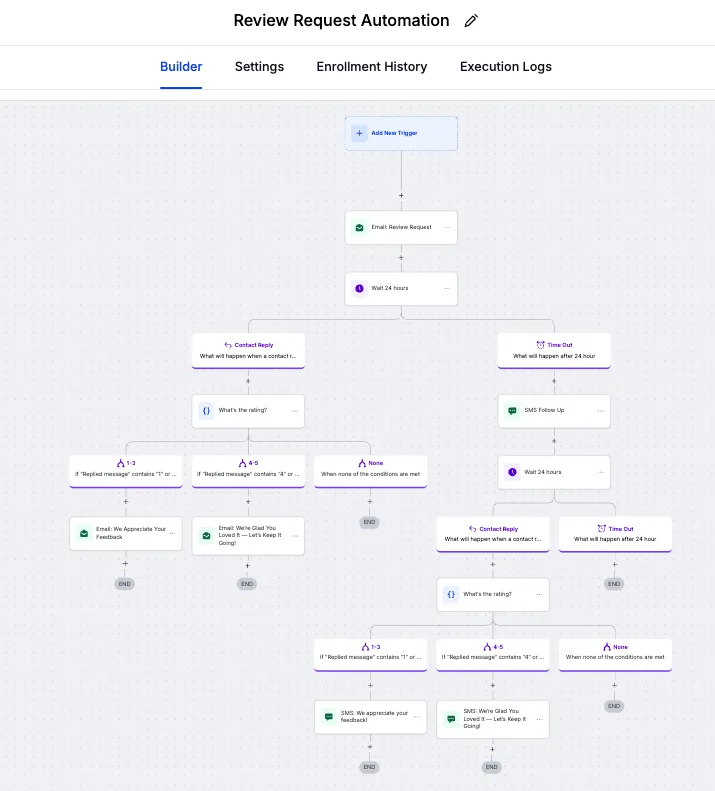Go to the Execution Logs tab

505,67
